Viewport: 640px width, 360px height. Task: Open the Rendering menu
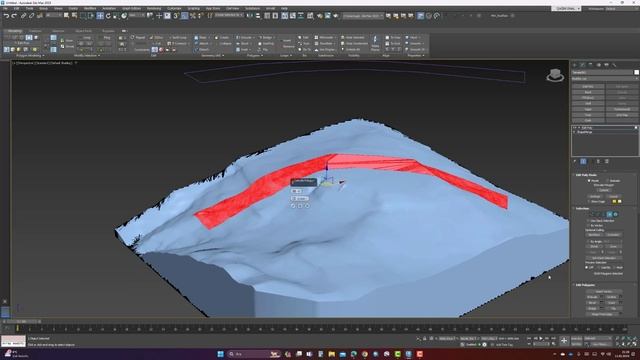point(154,8)
